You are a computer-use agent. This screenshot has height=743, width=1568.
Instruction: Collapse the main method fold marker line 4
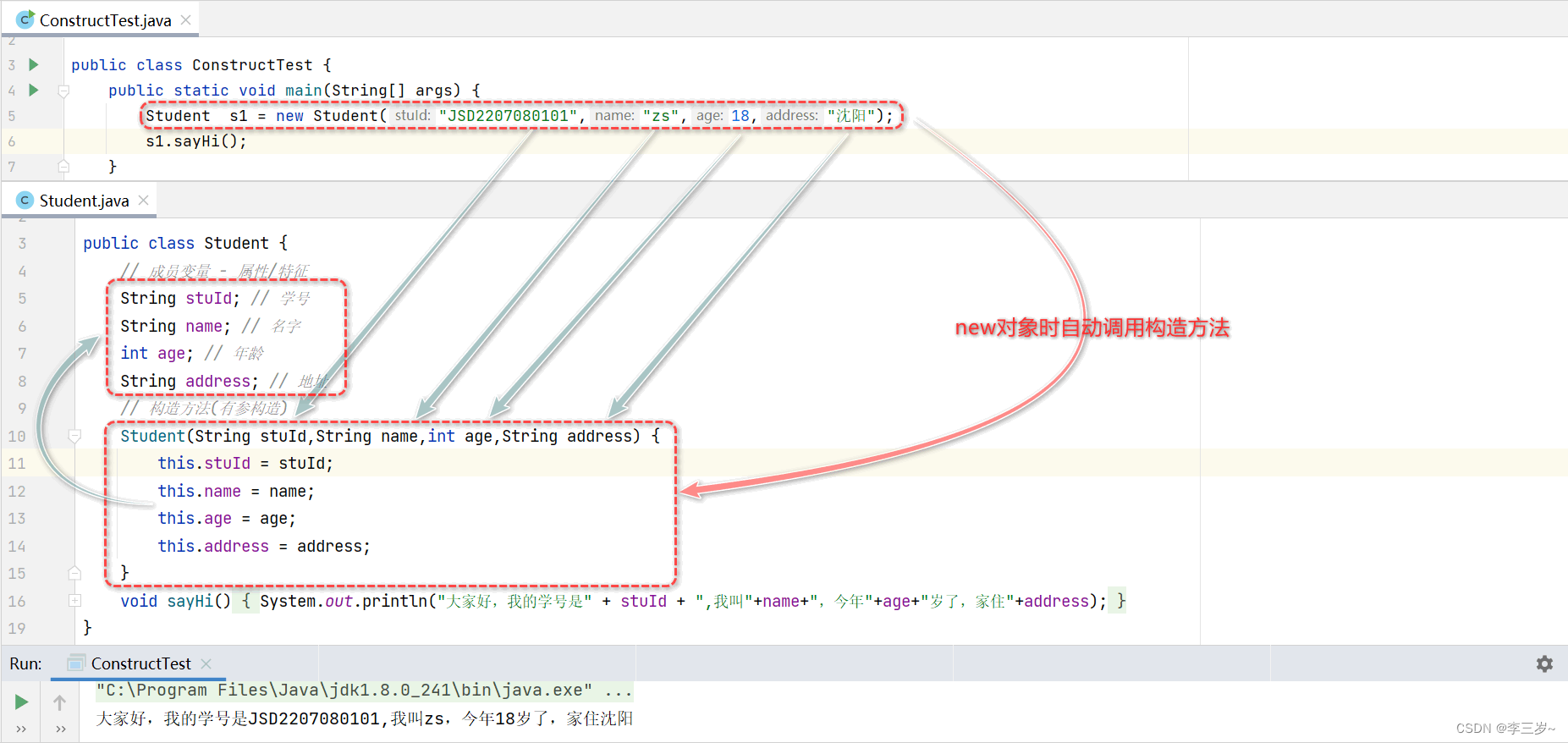[63, 91]
